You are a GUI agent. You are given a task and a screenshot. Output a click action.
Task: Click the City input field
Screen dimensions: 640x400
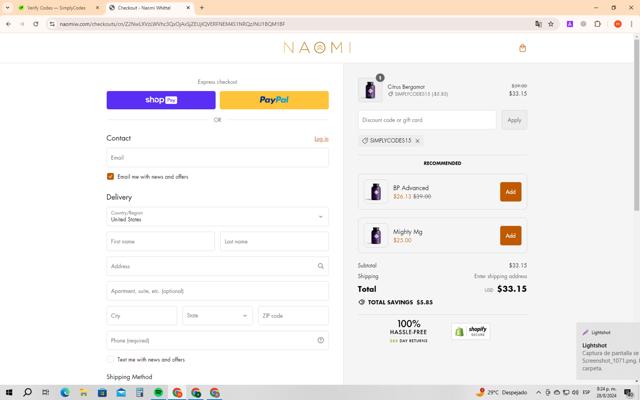pyautogui.click(x=142, y=316)
